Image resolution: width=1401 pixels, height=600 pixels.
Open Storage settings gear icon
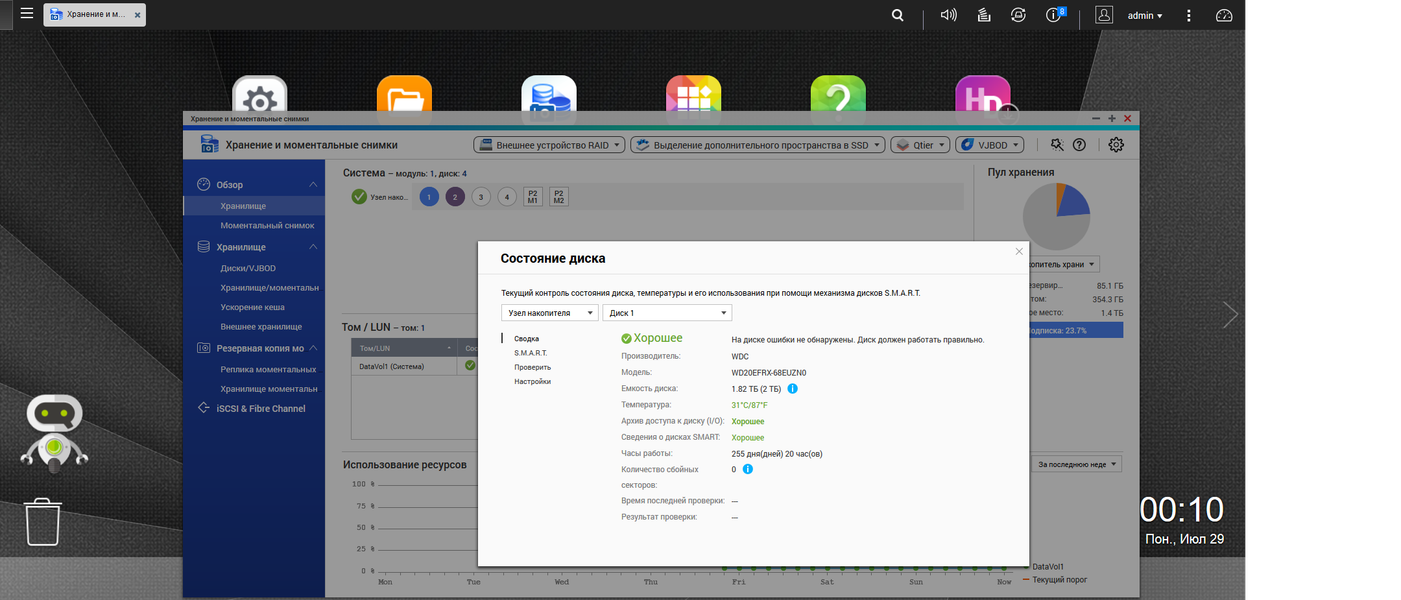1116,145
